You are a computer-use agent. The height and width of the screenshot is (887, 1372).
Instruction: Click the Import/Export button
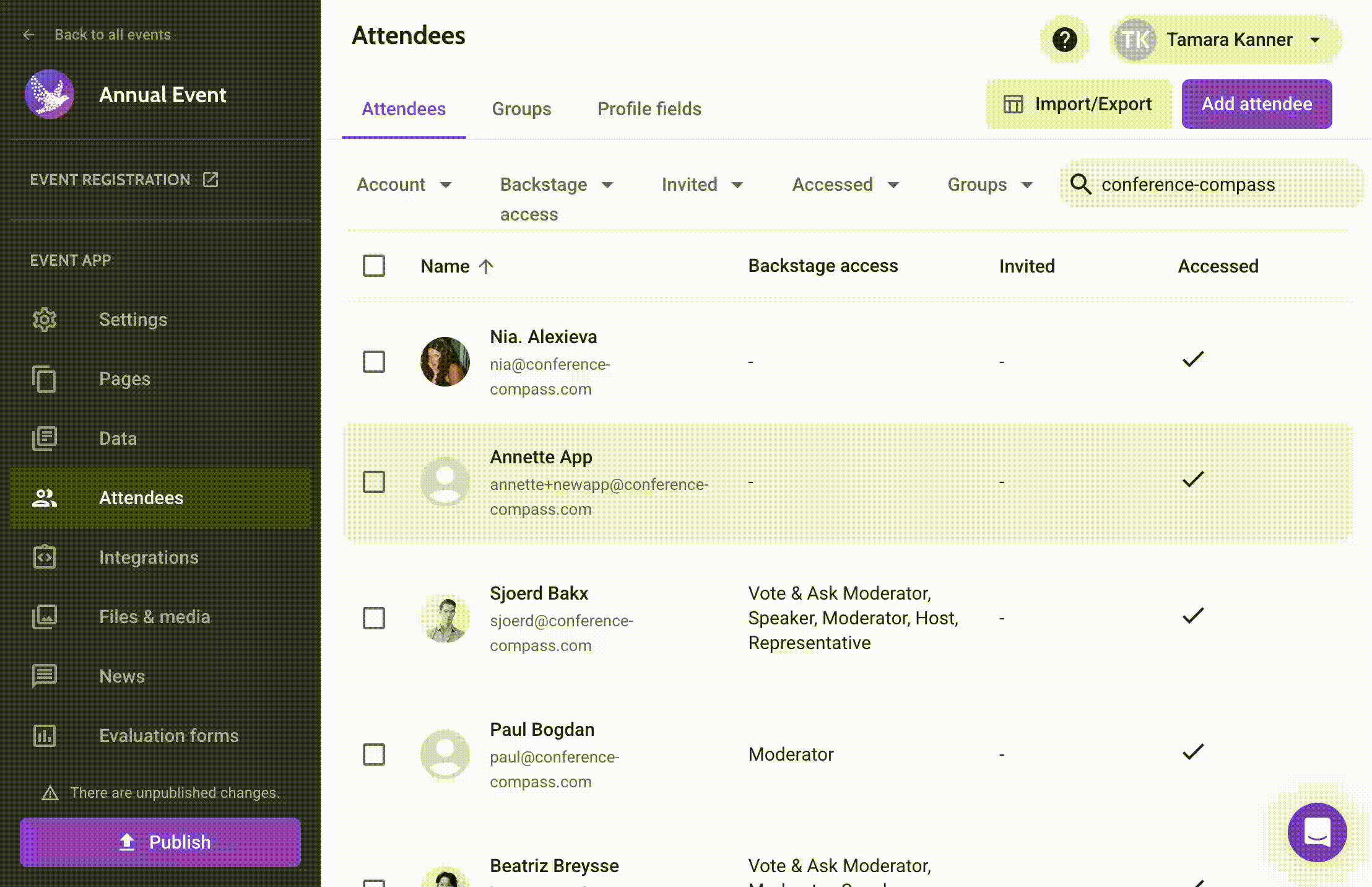1078,104
